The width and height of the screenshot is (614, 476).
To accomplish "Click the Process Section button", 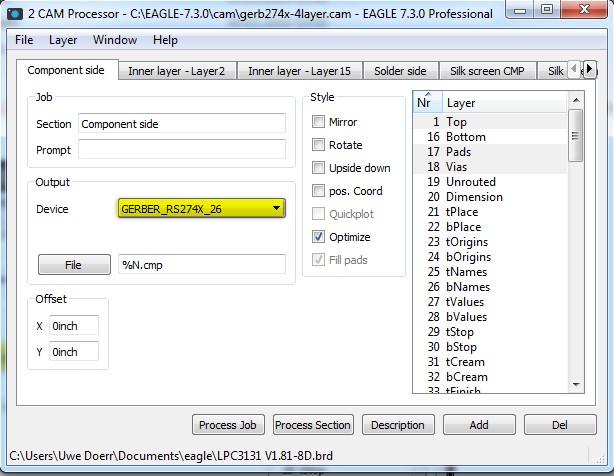I will pos(313,425).
